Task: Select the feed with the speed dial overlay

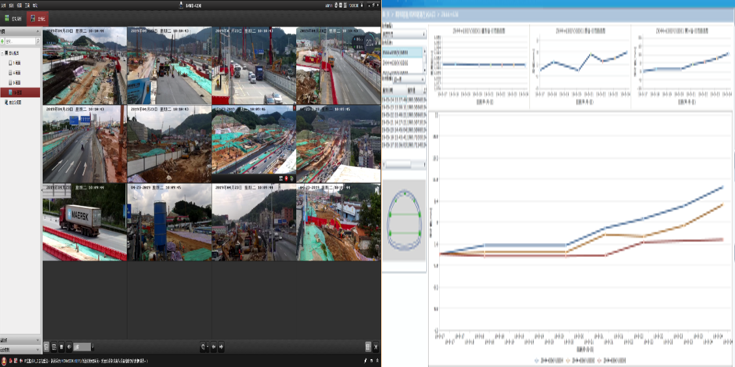Action: coord(338,66)
